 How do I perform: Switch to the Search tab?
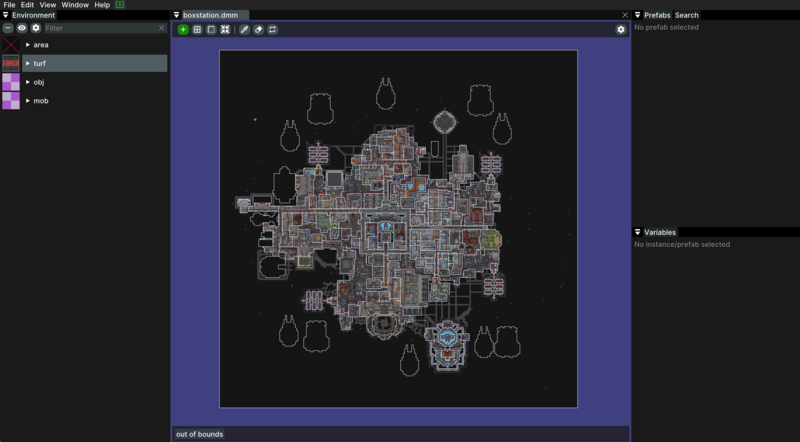click(x=687, y=15)
